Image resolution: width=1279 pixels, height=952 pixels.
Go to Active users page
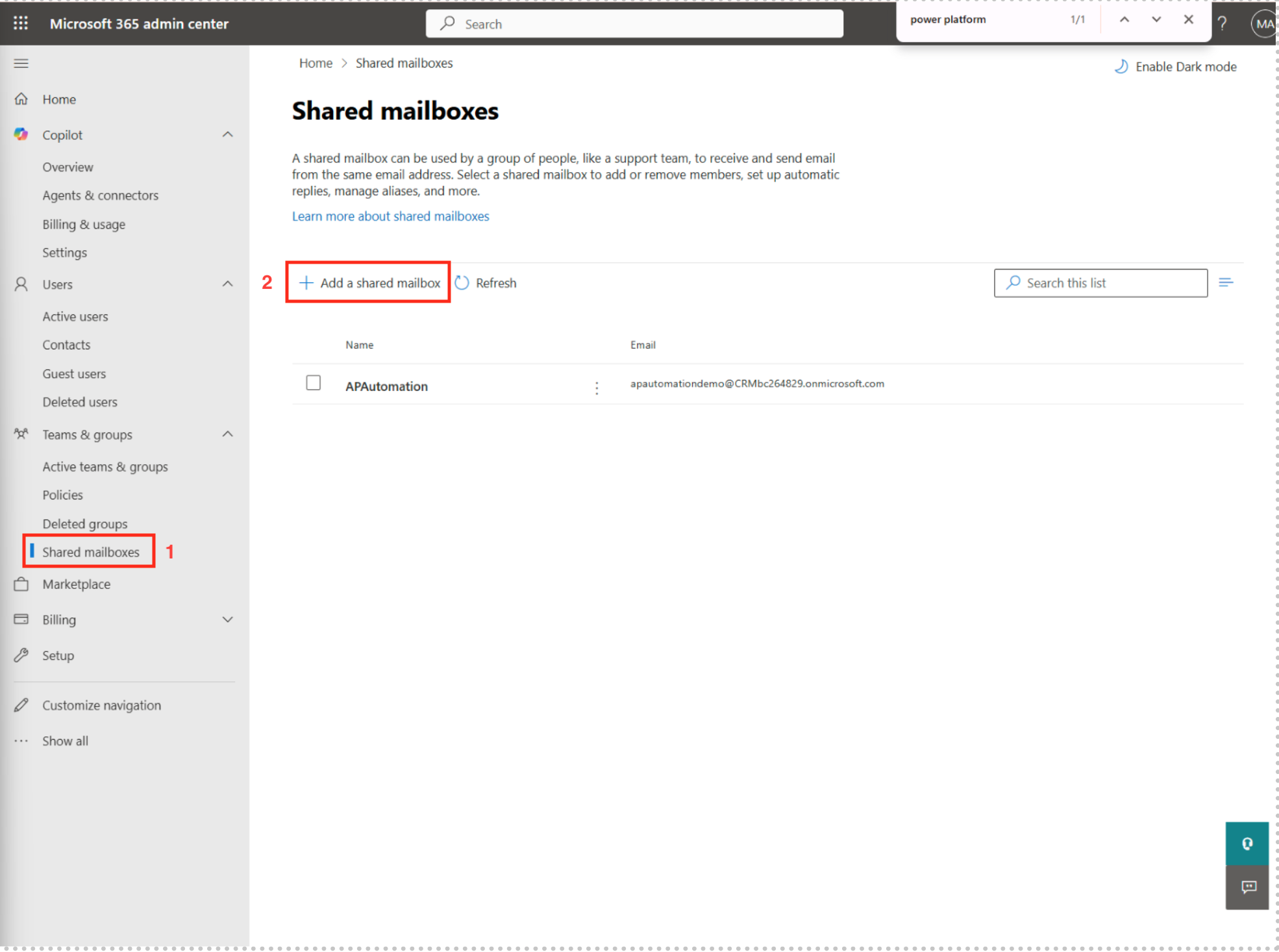[x=75, y=316]
